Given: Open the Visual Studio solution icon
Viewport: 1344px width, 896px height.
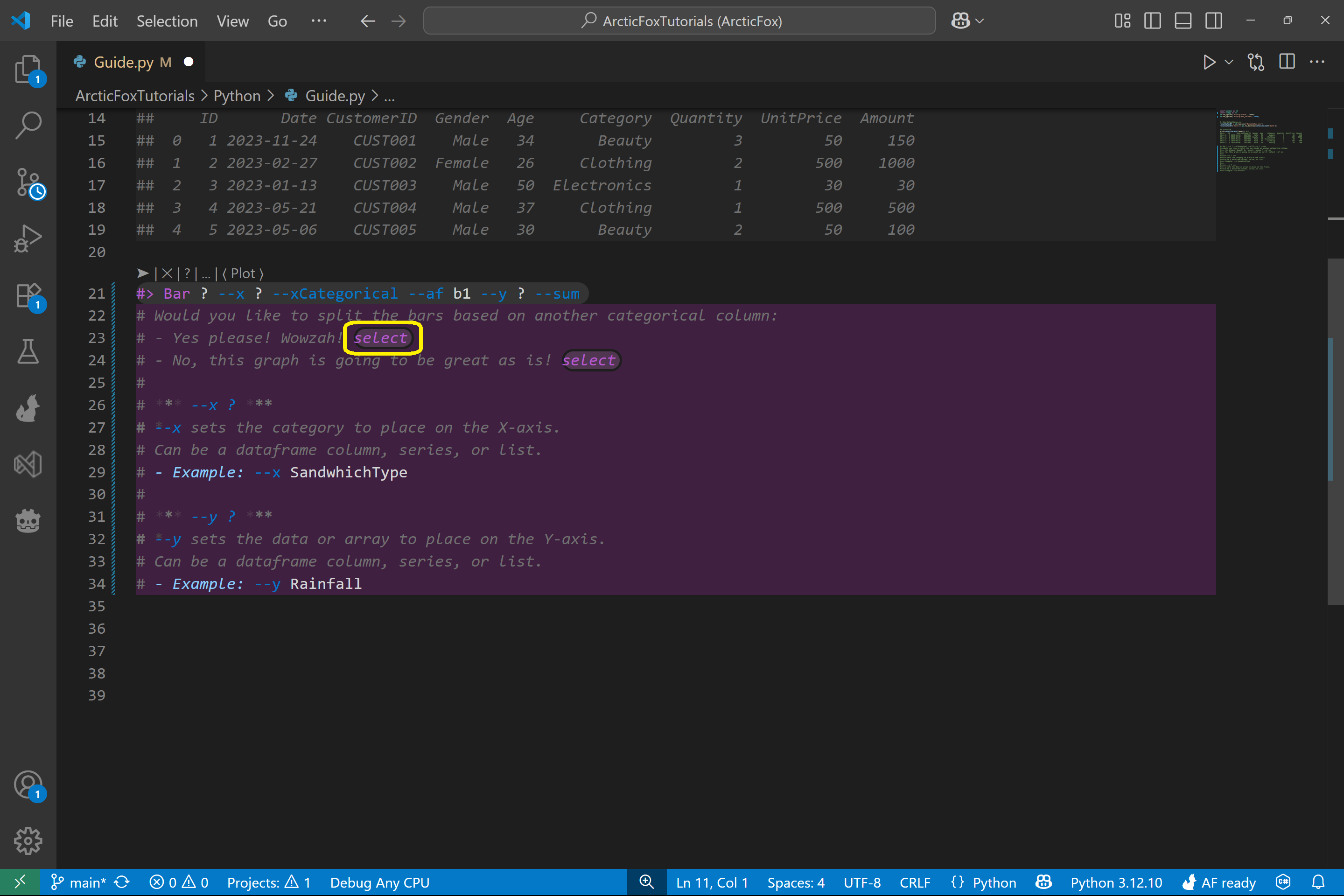Looking at the screenshot, I should coord(28,464).
